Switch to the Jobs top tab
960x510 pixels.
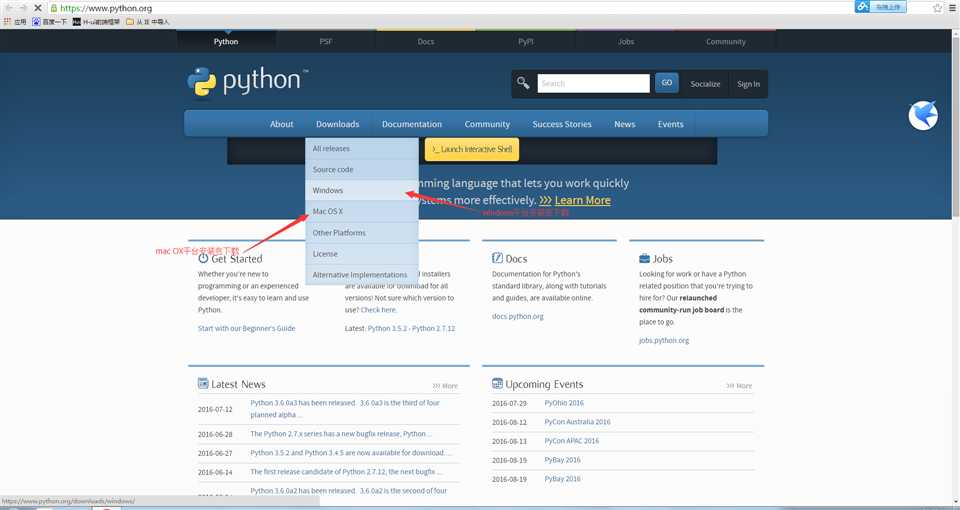[x=626, y=41]
